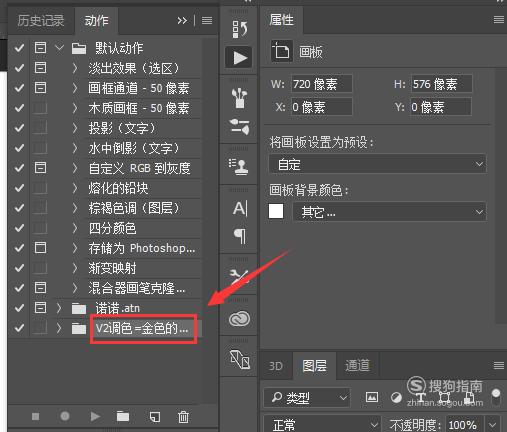Image resolution: width=507 pixels, height=432 pixels.
Task: Toggle dialog box for 混合器画笔克隆
Action: tap(40, 288)
